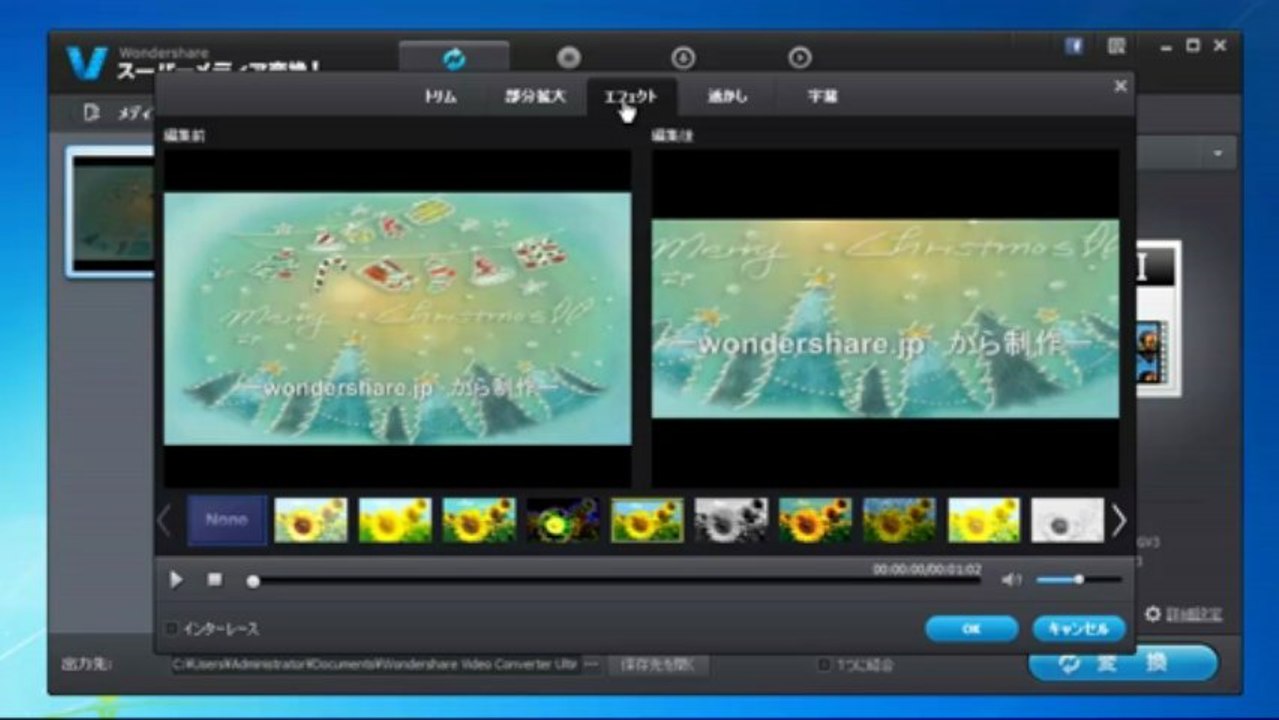Open the 透かし tab
The image size is (1279, 720).
pos(727,96)
